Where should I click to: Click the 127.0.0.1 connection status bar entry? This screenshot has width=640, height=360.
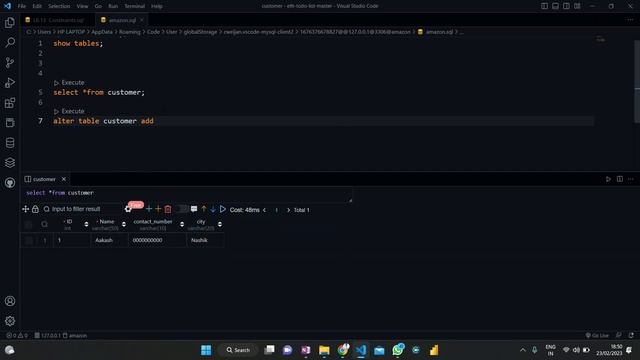tap(47, 336)
